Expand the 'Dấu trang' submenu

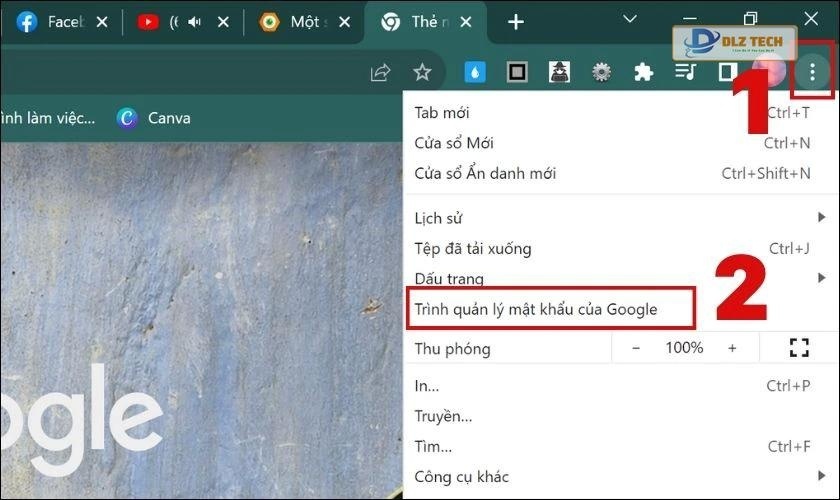pos(621,279)
